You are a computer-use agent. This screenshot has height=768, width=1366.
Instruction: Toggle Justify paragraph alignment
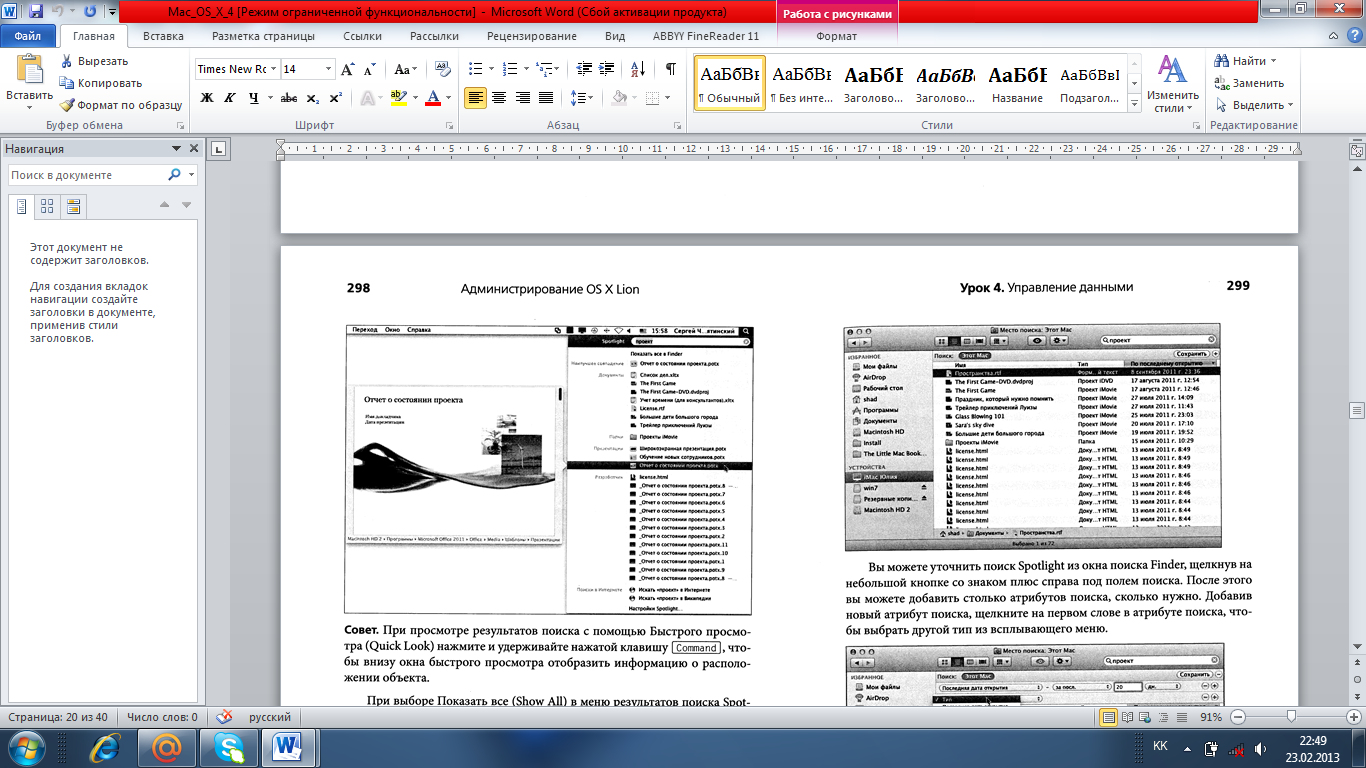coord(546,98)
